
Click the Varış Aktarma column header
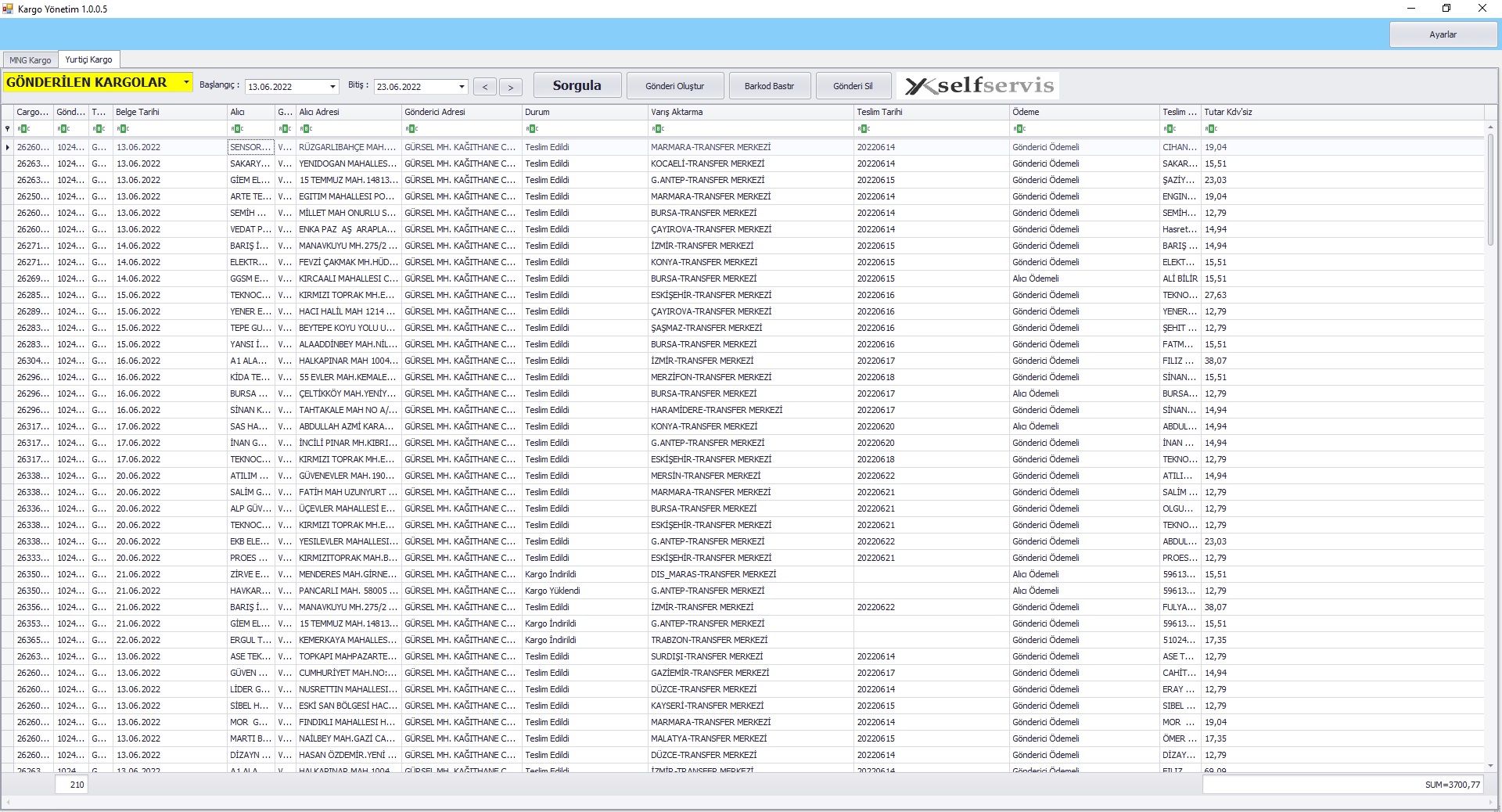click(x=751, y=112)
